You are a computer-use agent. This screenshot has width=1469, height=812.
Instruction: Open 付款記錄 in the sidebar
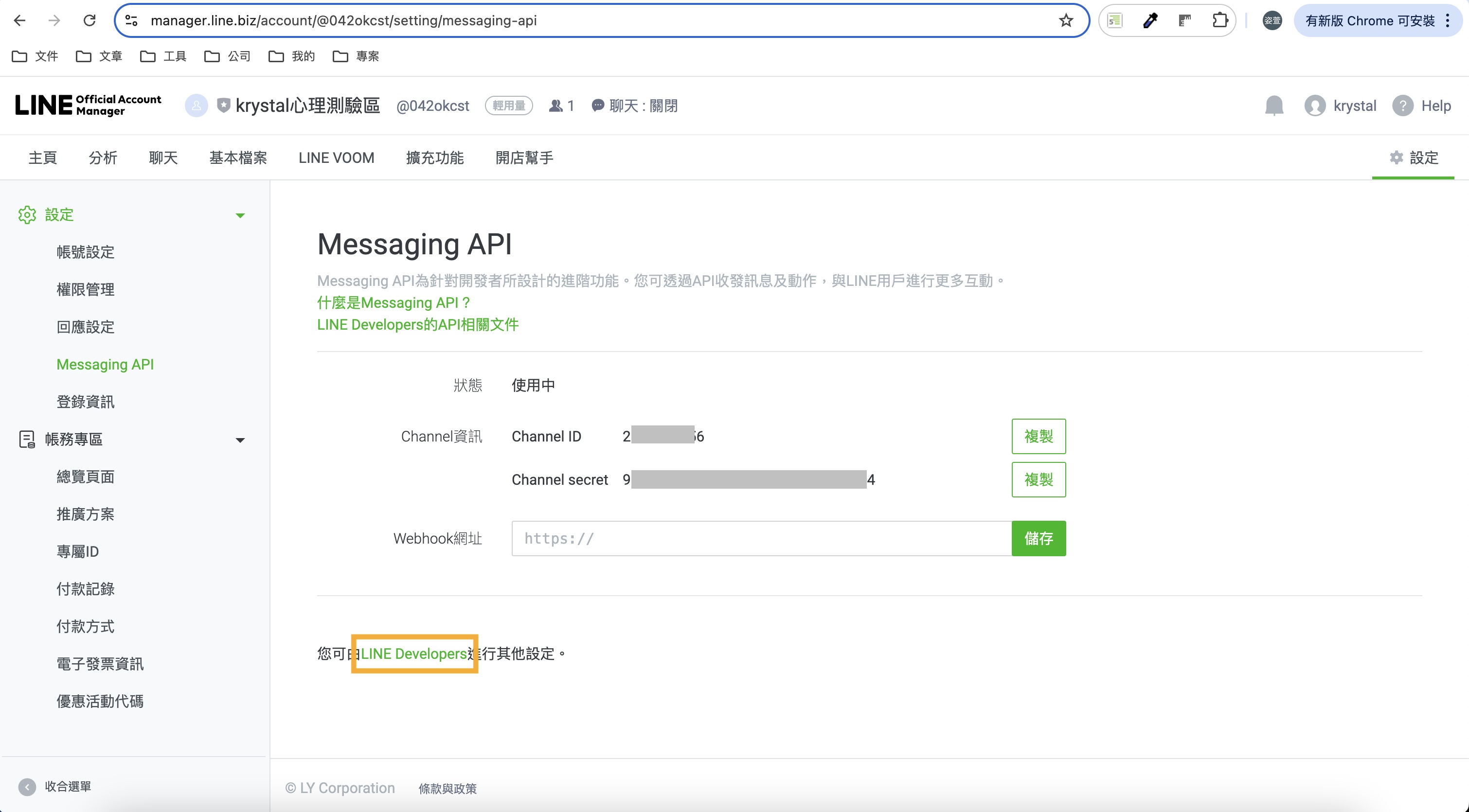(86, 589)
